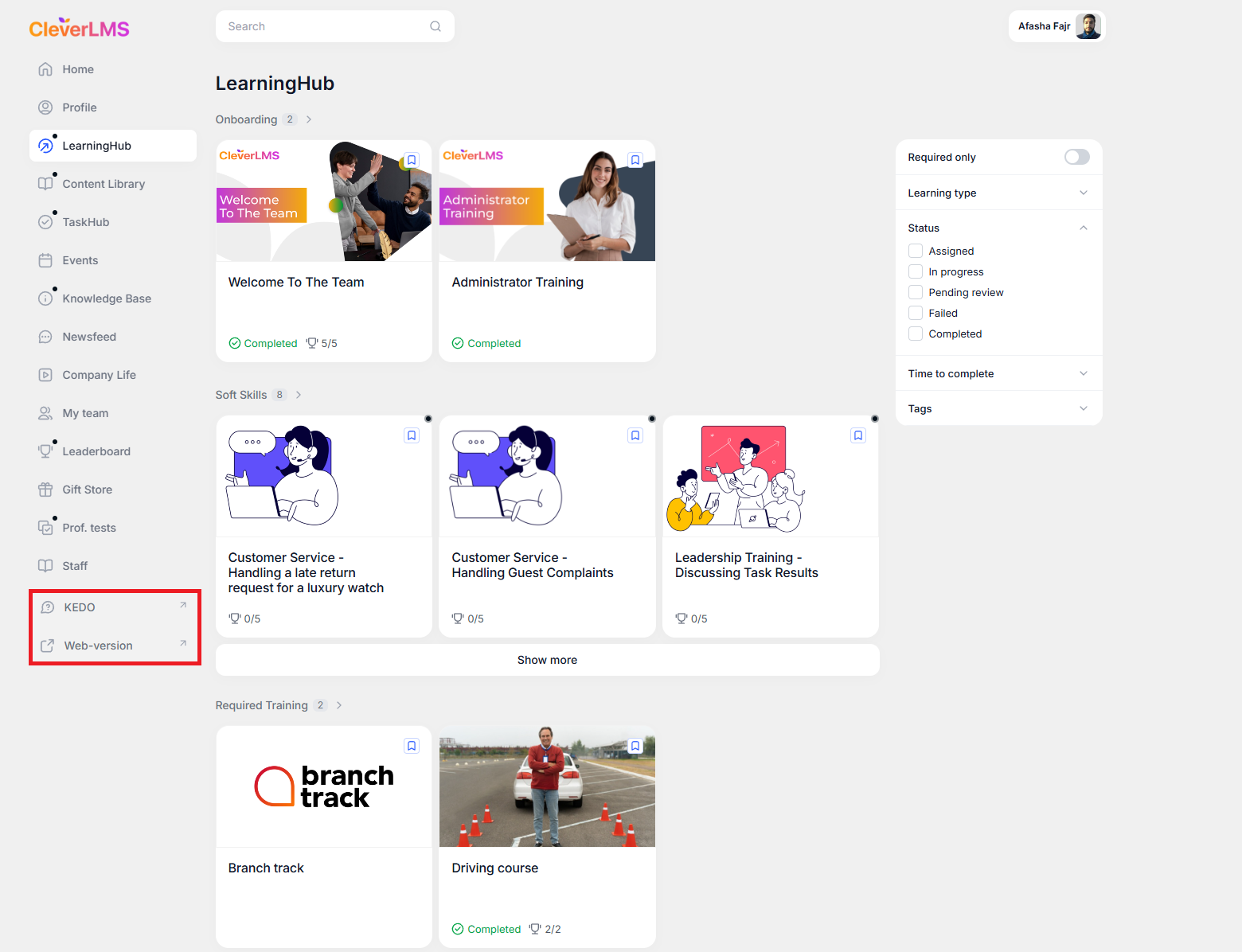
Task: Go to Home in sidebar
Action: [x=113, y=69]
